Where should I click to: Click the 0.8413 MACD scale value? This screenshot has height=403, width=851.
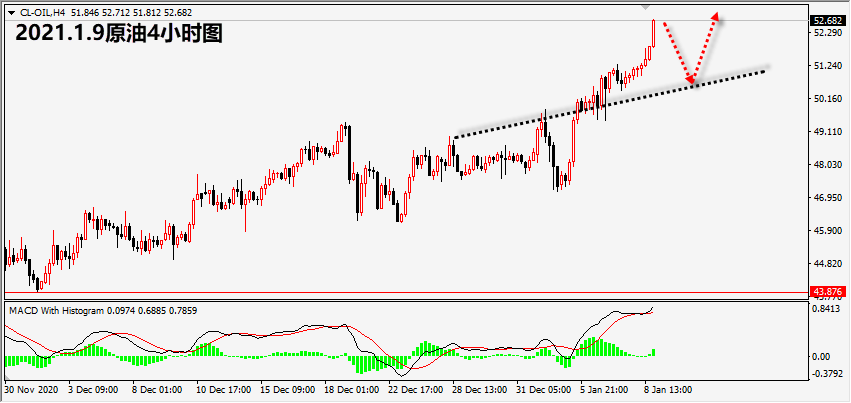828,310
